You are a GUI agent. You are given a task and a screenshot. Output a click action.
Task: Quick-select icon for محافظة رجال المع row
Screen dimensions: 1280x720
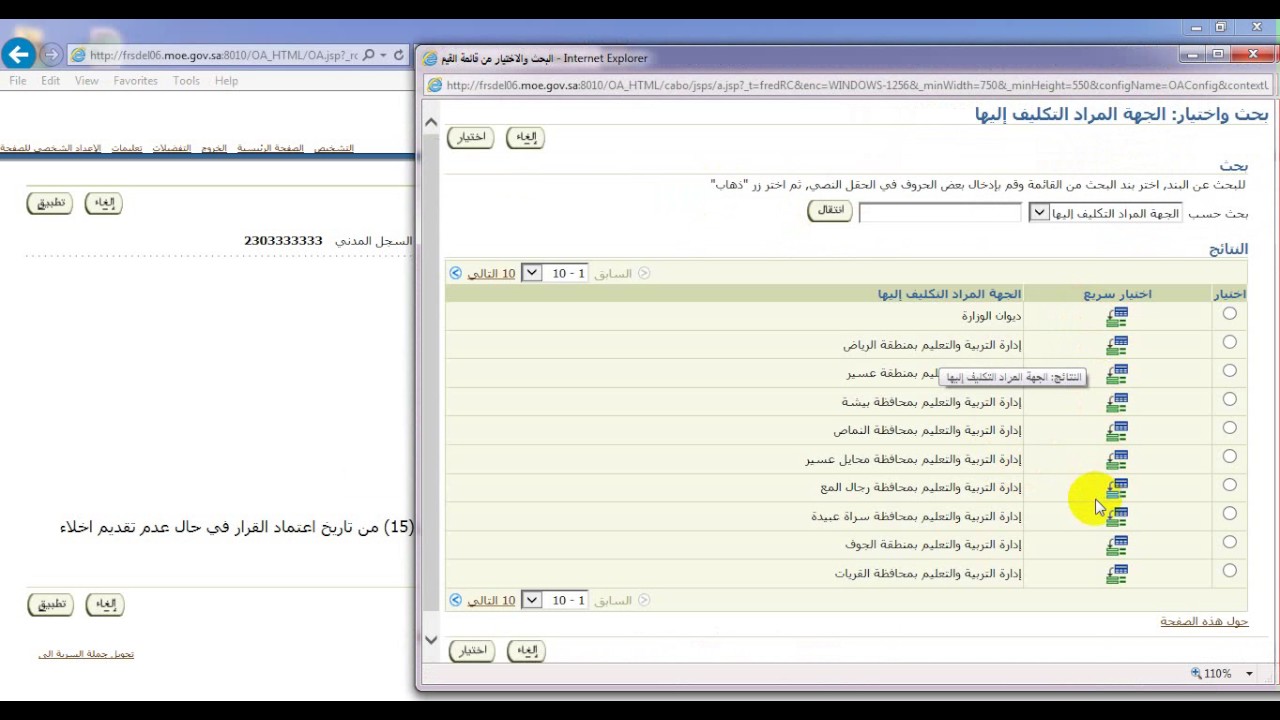point(1117,488)
